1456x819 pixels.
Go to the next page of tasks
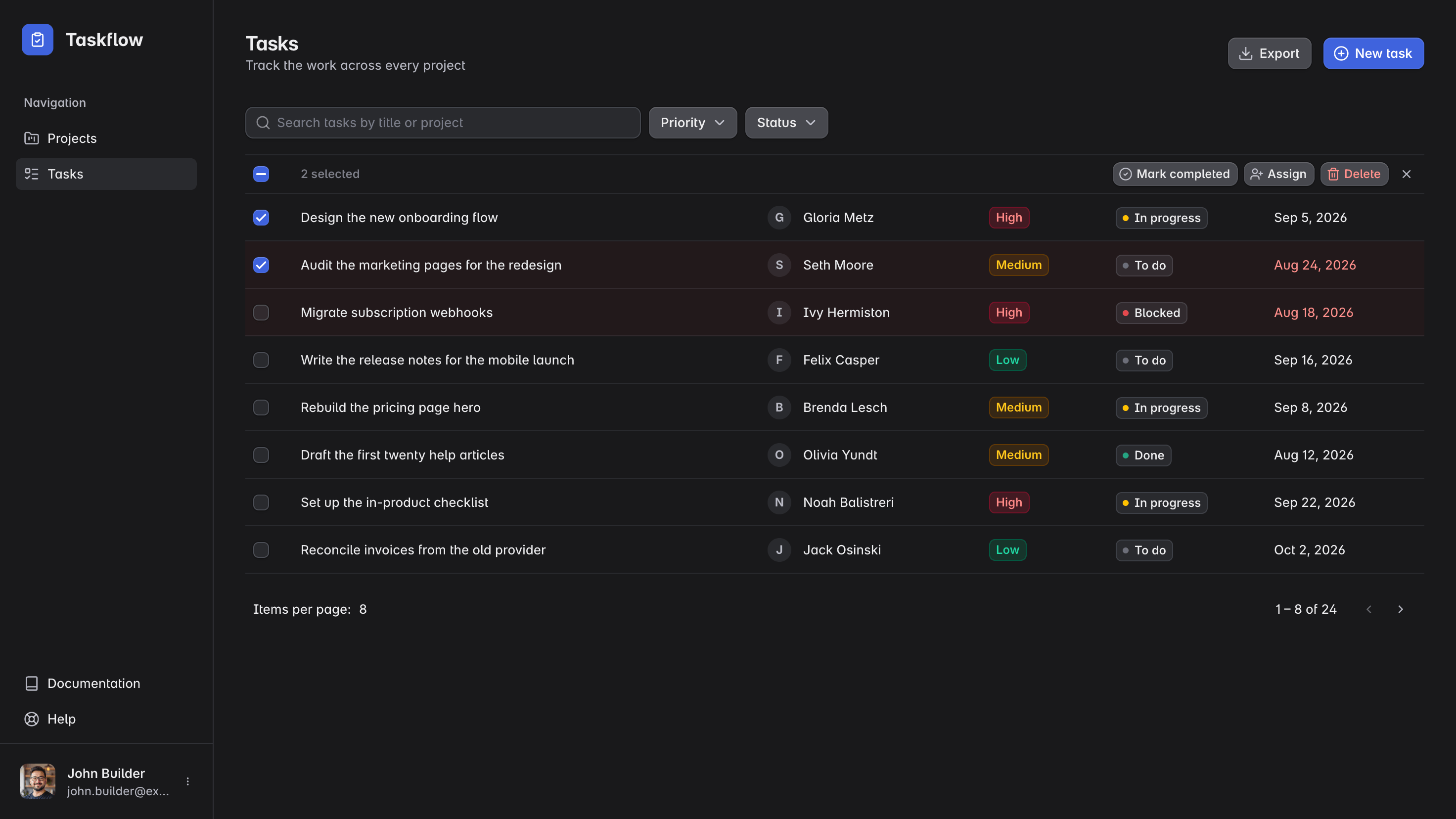click(x=1401, y=609)
